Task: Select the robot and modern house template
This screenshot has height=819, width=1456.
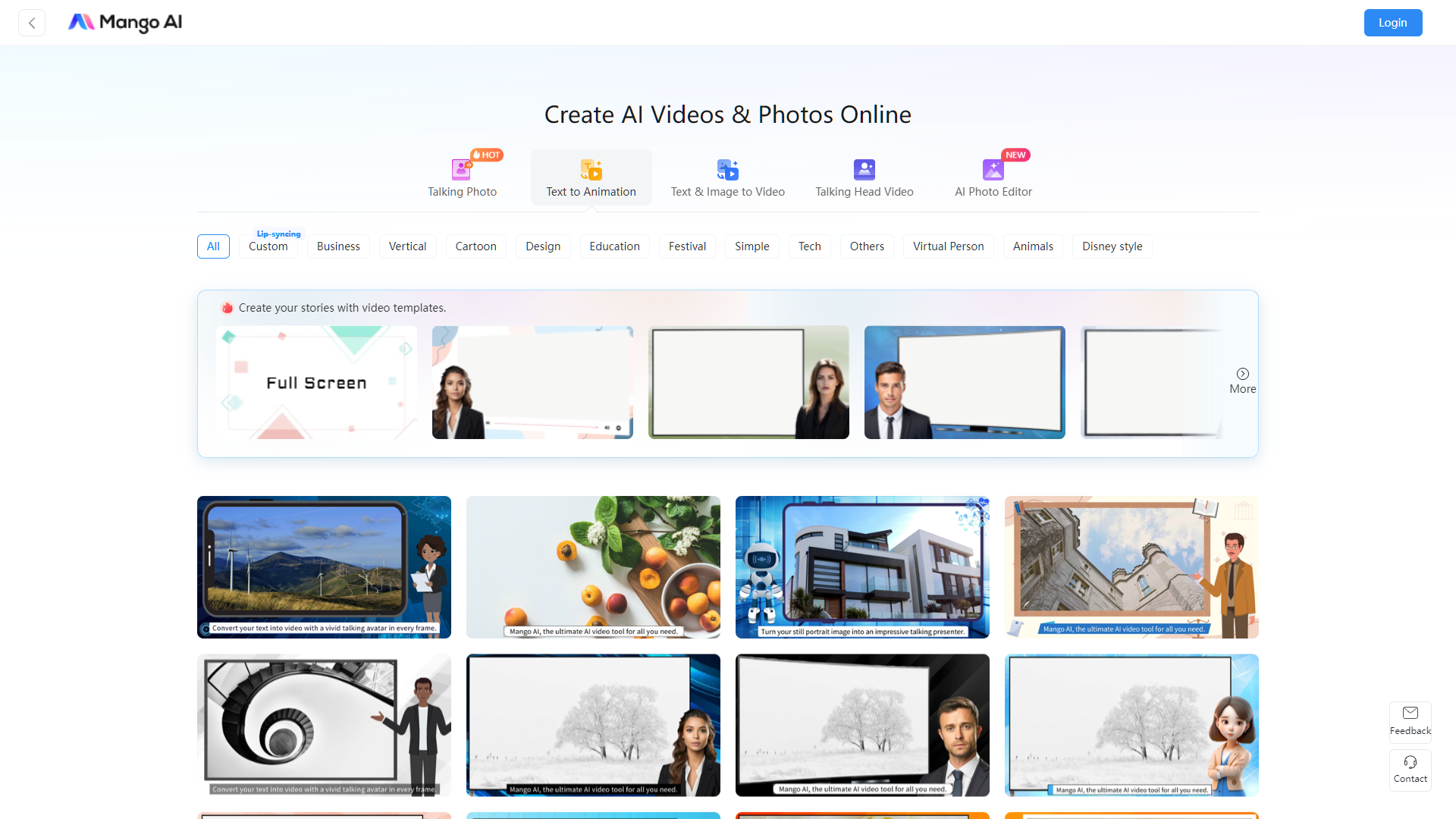Action: coord(862,566)
